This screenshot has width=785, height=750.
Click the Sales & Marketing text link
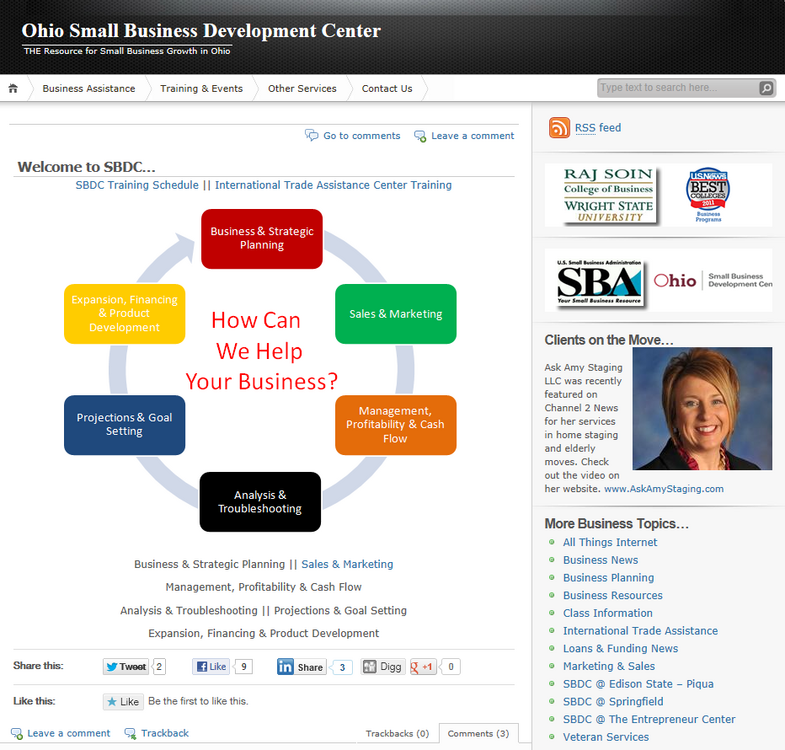tap(347, 564)
